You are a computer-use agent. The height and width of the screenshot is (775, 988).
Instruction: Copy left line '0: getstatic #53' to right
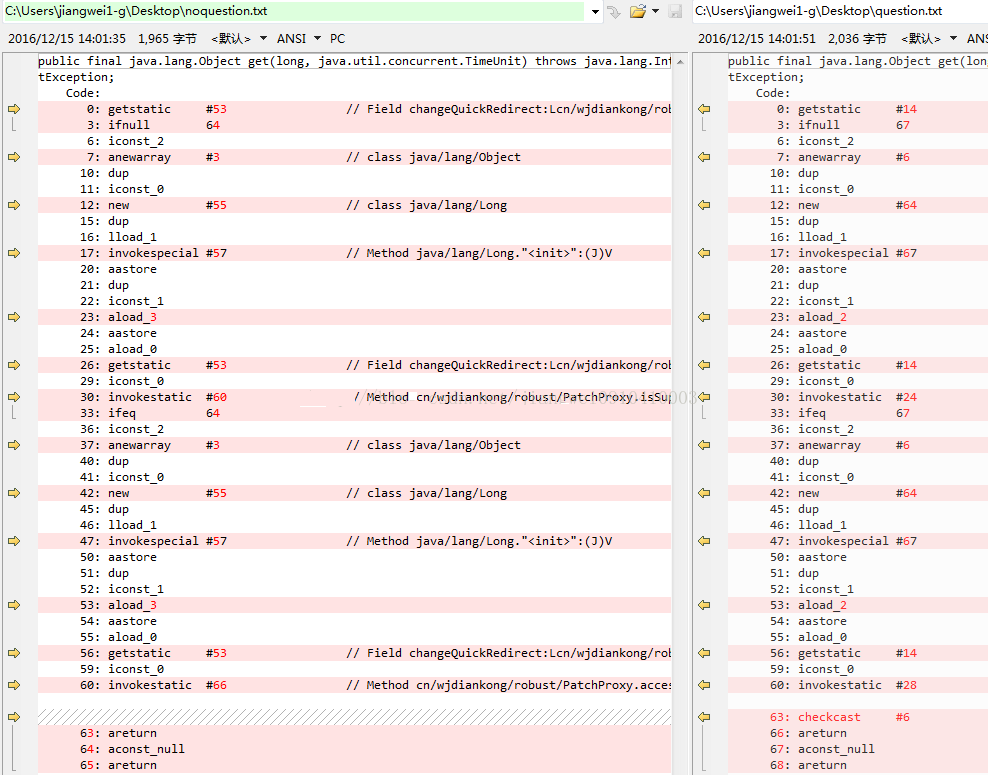pyautogui.click(x=14, y=109)
